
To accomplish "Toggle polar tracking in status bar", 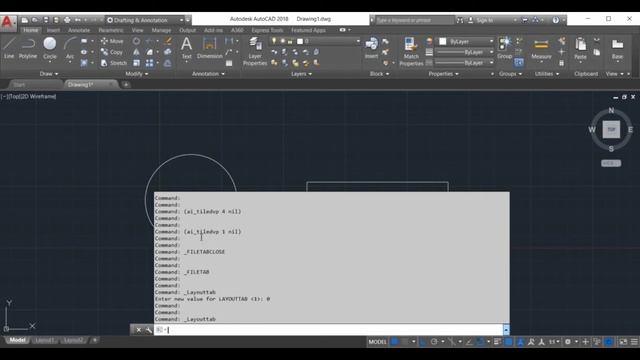I will point(434,342).
